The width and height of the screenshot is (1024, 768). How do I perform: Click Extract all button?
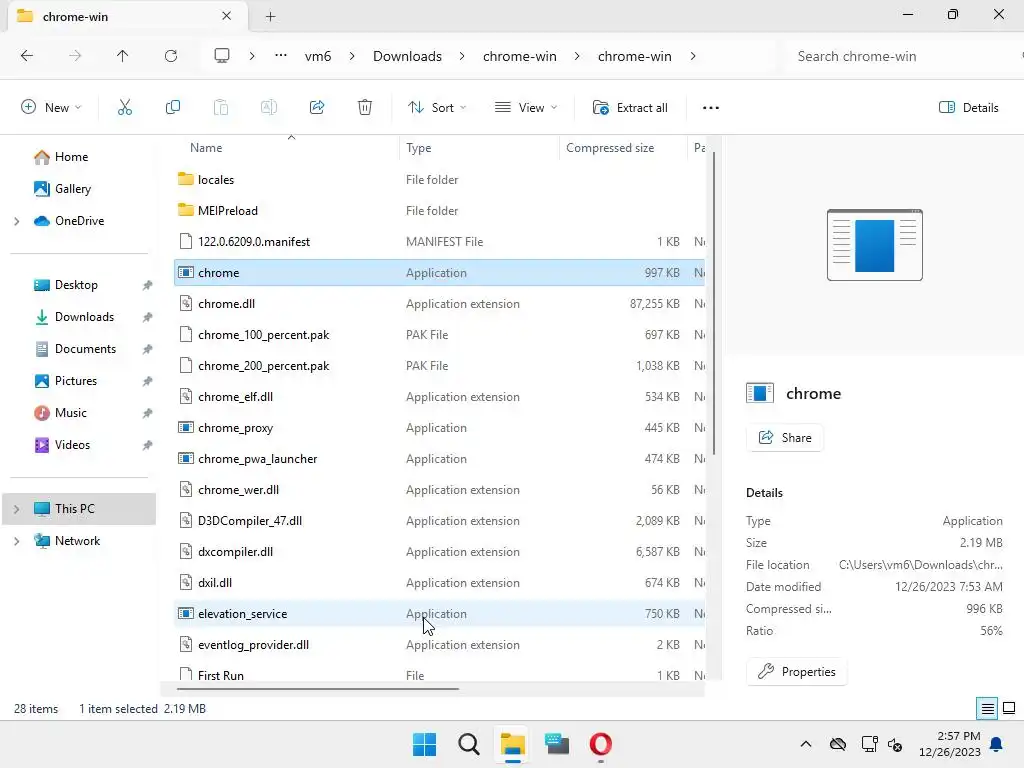tap(630, 108)
